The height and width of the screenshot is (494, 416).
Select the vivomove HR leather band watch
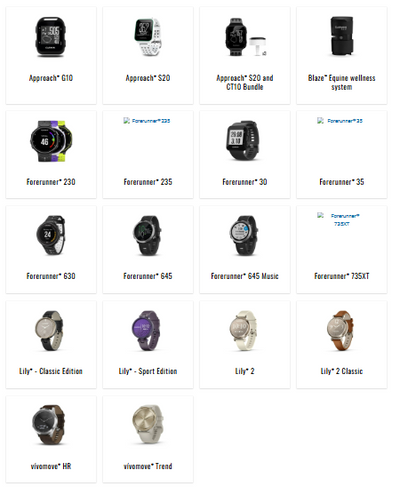[49, 425]
